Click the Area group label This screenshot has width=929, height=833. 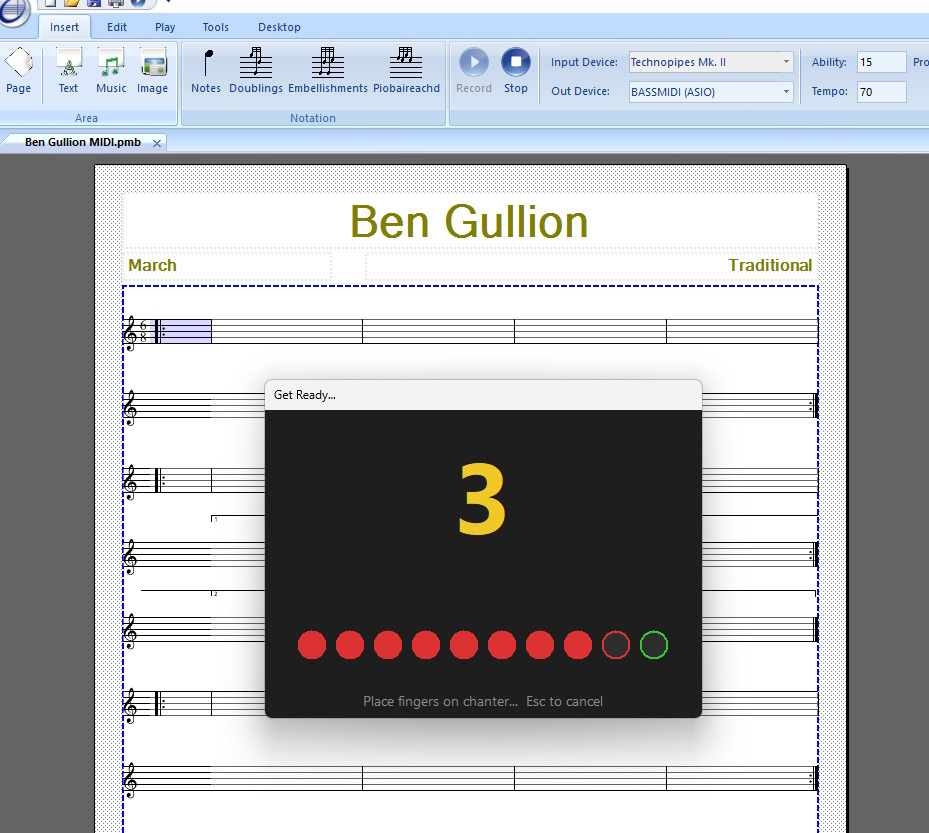(87, 118)
